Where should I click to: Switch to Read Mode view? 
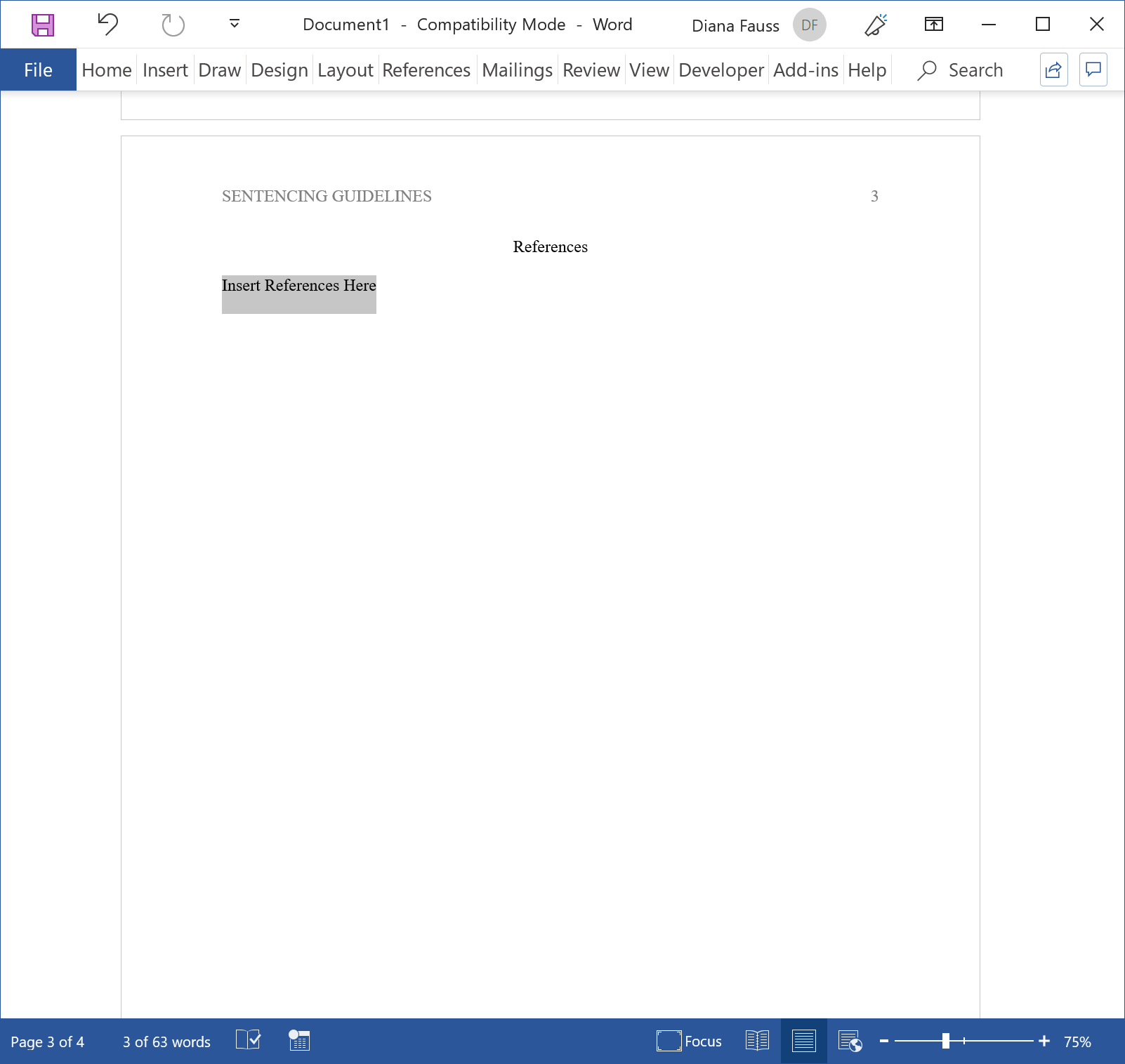click(757, 1042)
